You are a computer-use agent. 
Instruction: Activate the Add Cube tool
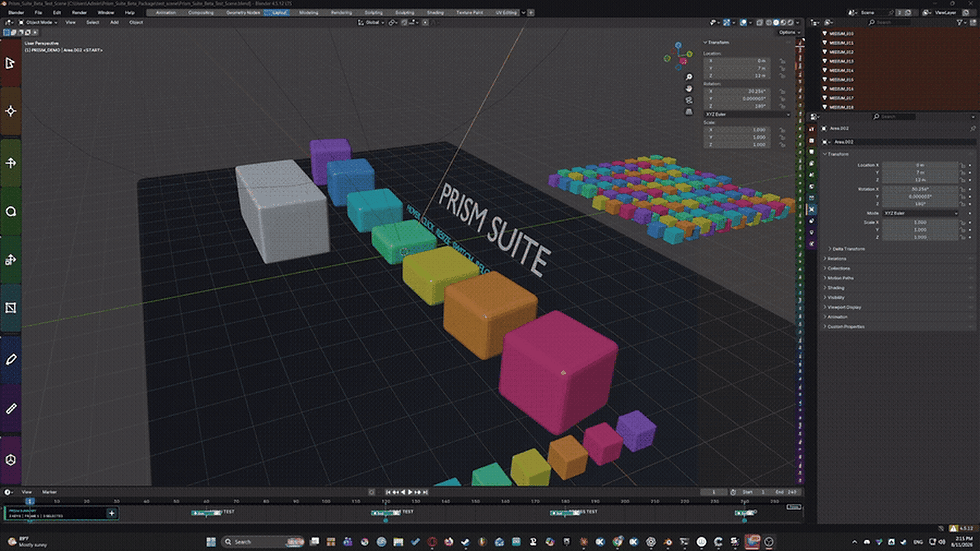click(11, 460)
